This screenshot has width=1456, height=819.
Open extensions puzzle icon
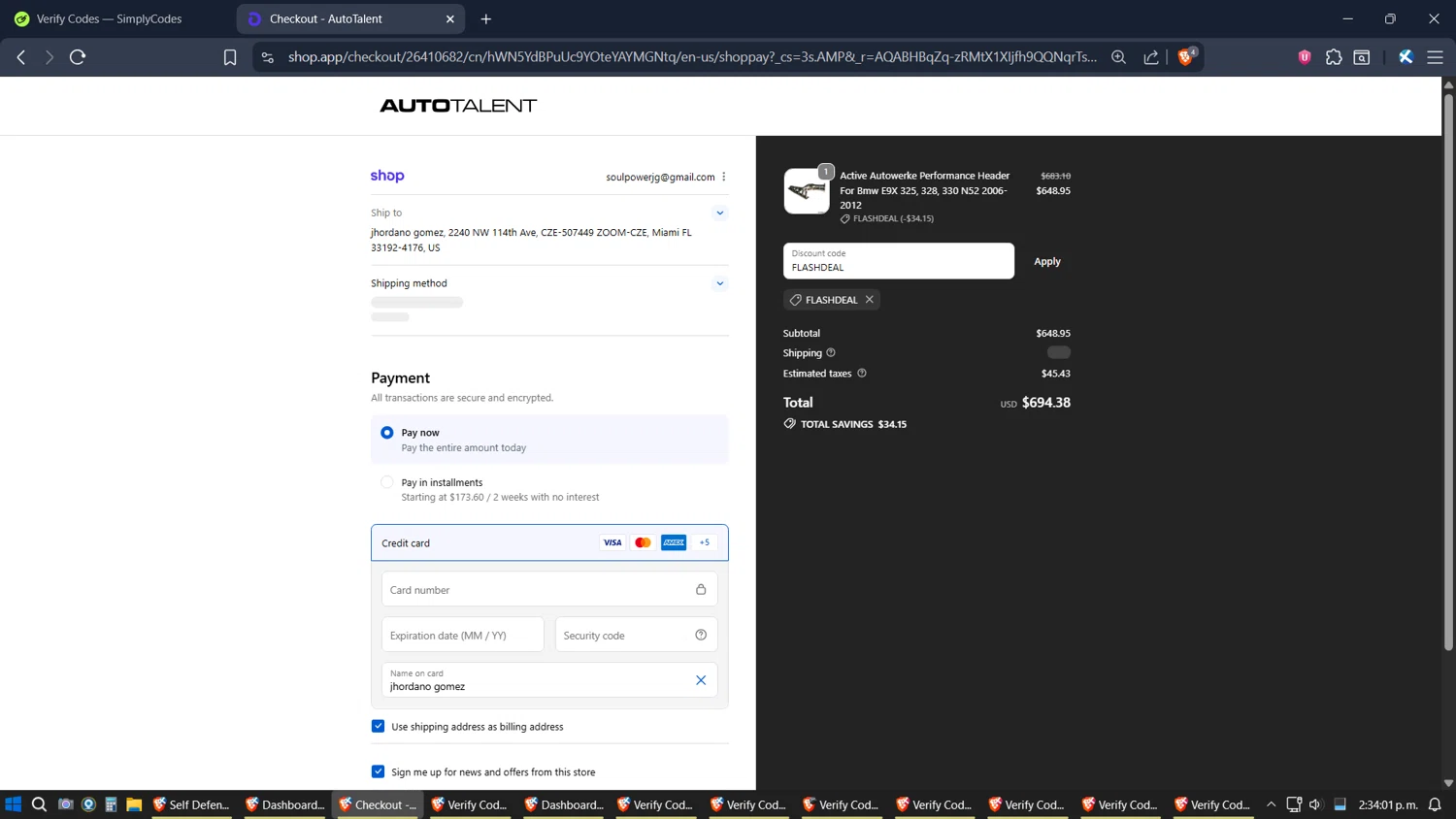[1334, 57]
